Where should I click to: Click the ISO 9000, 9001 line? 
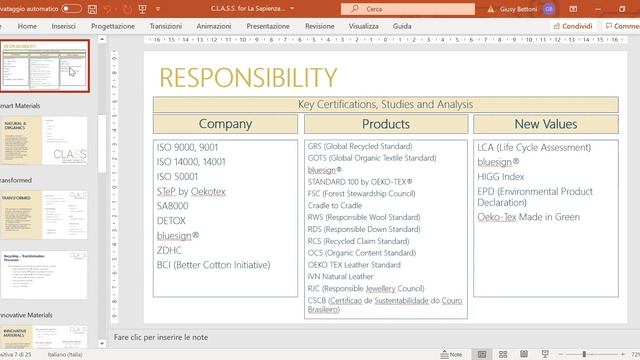187,147
